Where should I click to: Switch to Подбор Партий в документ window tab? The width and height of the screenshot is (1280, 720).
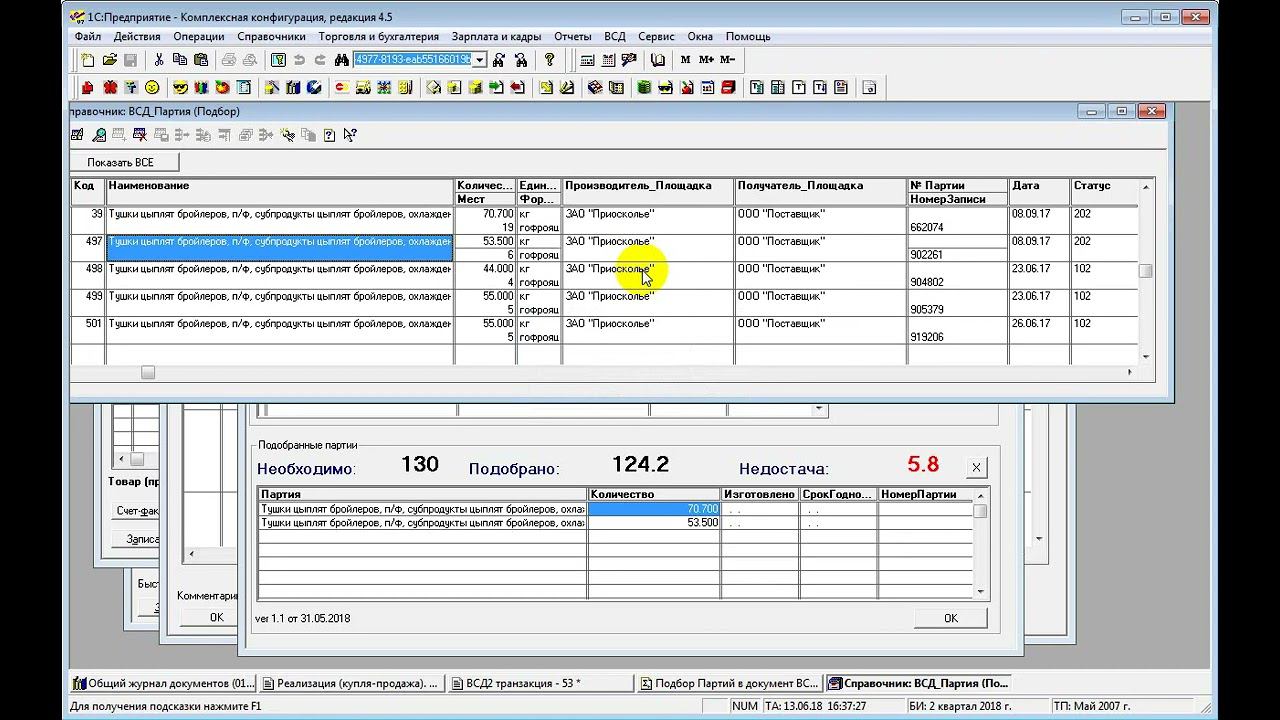pos(730,684)
